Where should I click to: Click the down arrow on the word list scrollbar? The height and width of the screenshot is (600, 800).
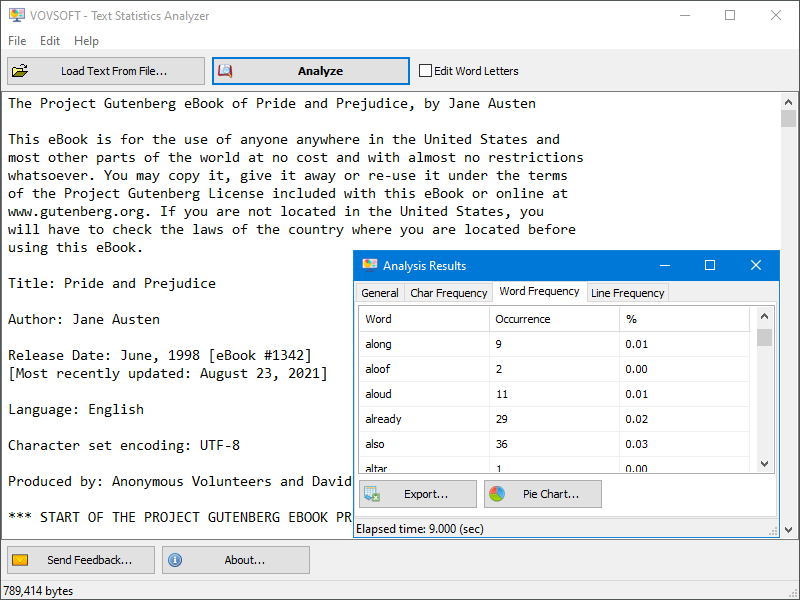pos(763,462)
